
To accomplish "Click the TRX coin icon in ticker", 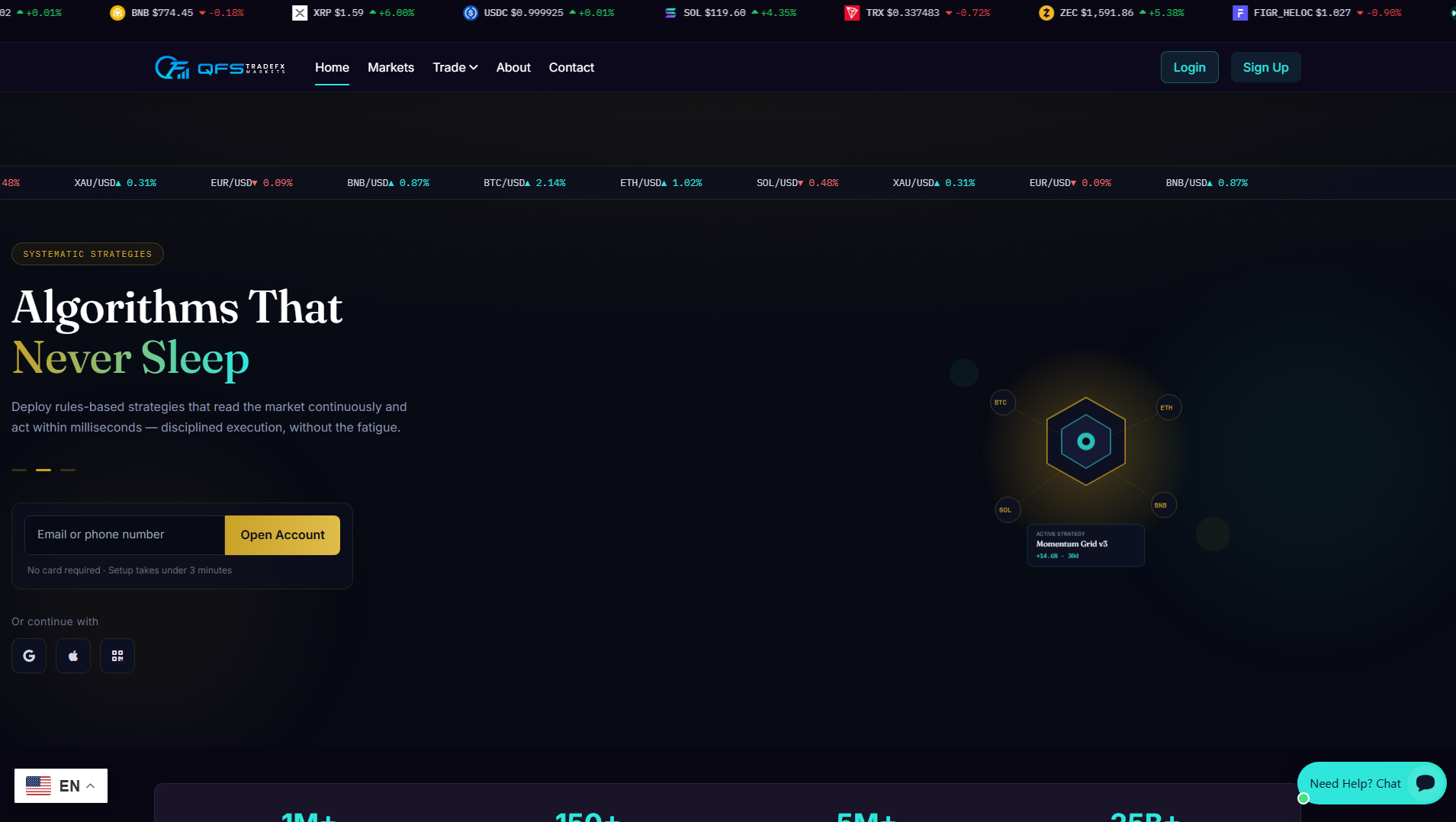I will pyautogui.click(x=852, y=13).
